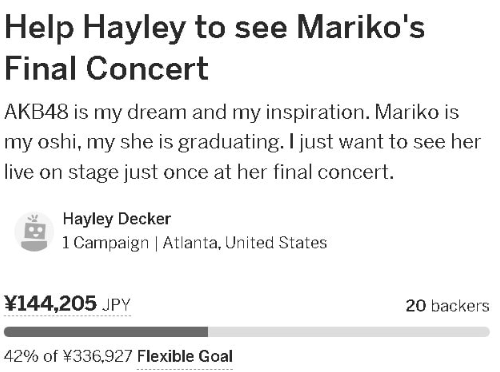This screenshot has width=500, height=372.
Task: Click the campaign title 'Help Hayley to see Mariko's'
Action: [215, 28]
